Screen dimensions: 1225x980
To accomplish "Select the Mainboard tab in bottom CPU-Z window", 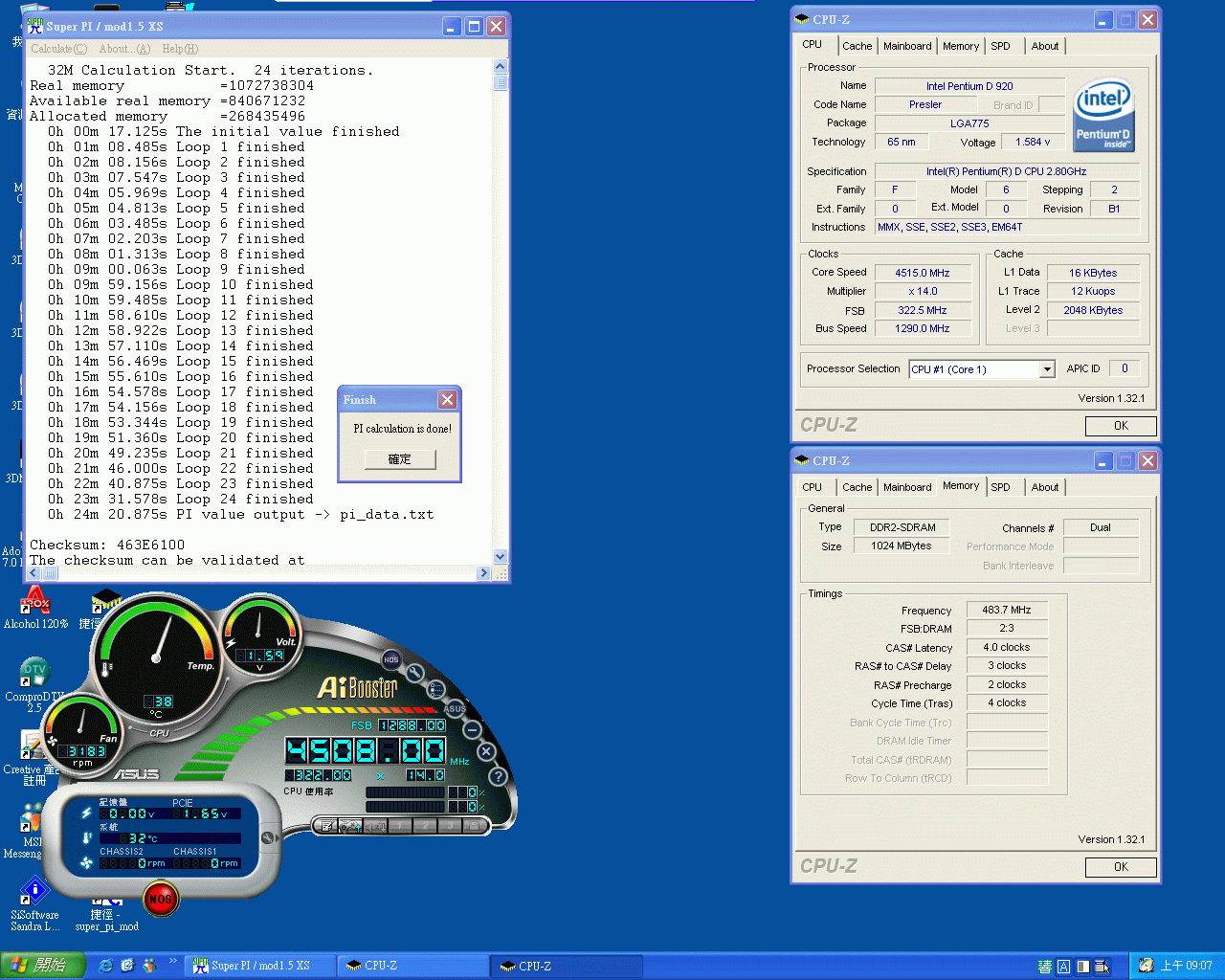I will click(x=907, y=487).
